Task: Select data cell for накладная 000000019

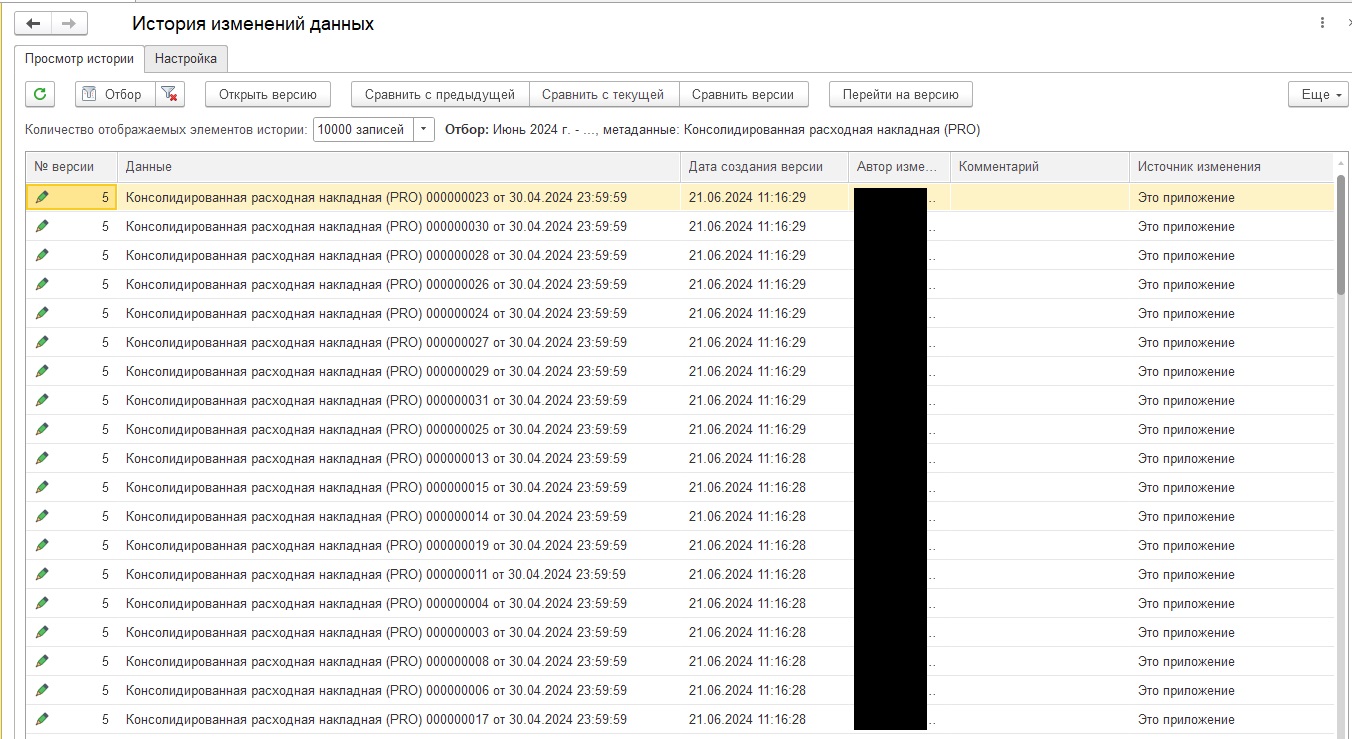Action: click(x=399, y=545)
